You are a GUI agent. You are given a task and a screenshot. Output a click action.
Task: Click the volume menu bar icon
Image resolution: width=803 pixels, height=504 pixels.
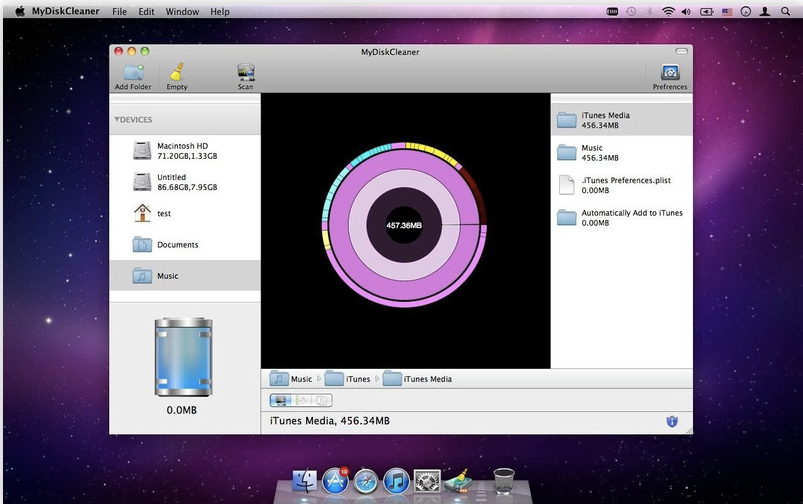(x=686, y=11)
